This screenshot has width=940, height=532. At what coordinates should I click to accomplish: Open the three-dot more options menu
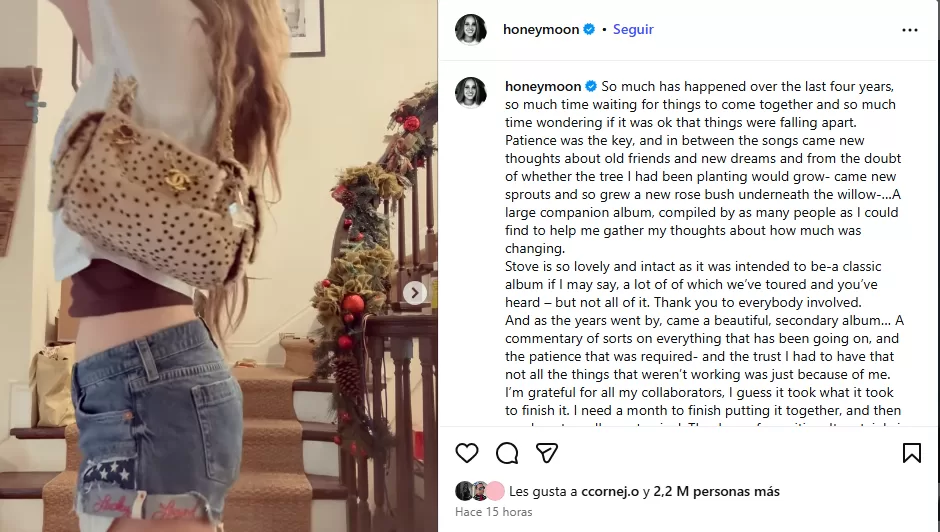tap(909, 30)
